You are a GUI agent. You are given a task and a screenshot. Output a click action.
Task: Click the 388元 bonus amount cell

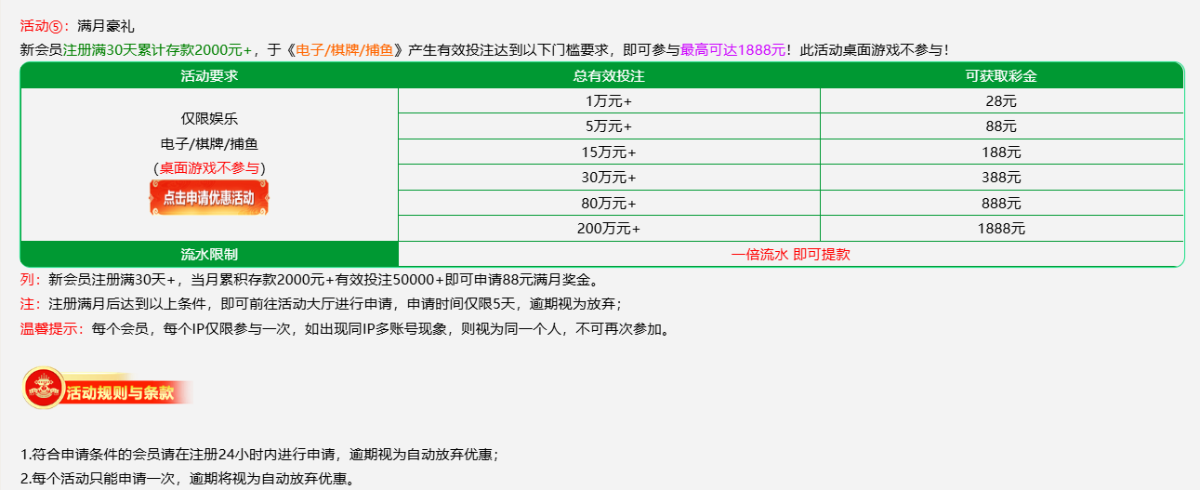[1001, 177]
